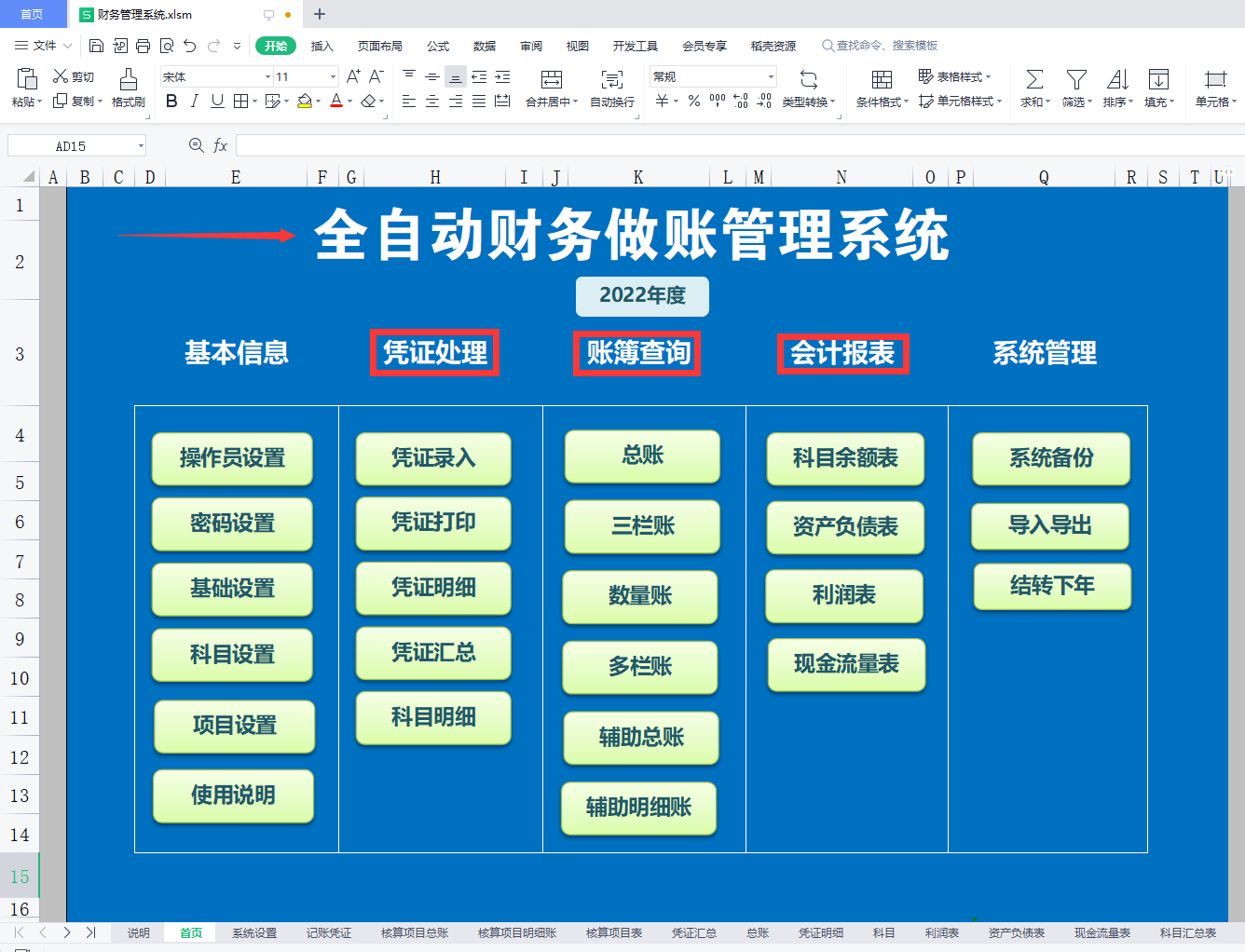Open the 凭证汇总 sheet tab
Screen dimensions: 1245x952
pyautogui.click(x=694, y=932)
